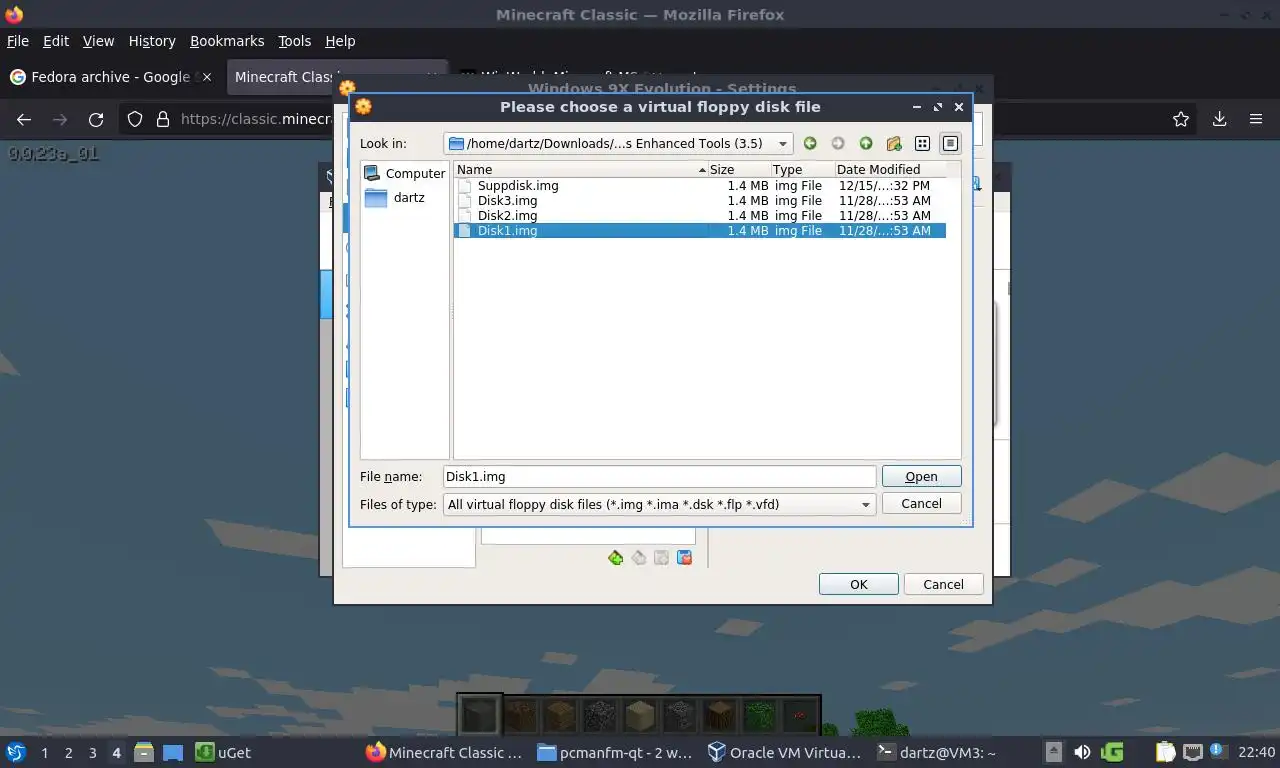Click Open to load Disk1.img
The width and height of the screenshot is (1280, 768).
[x=921, y=477]
